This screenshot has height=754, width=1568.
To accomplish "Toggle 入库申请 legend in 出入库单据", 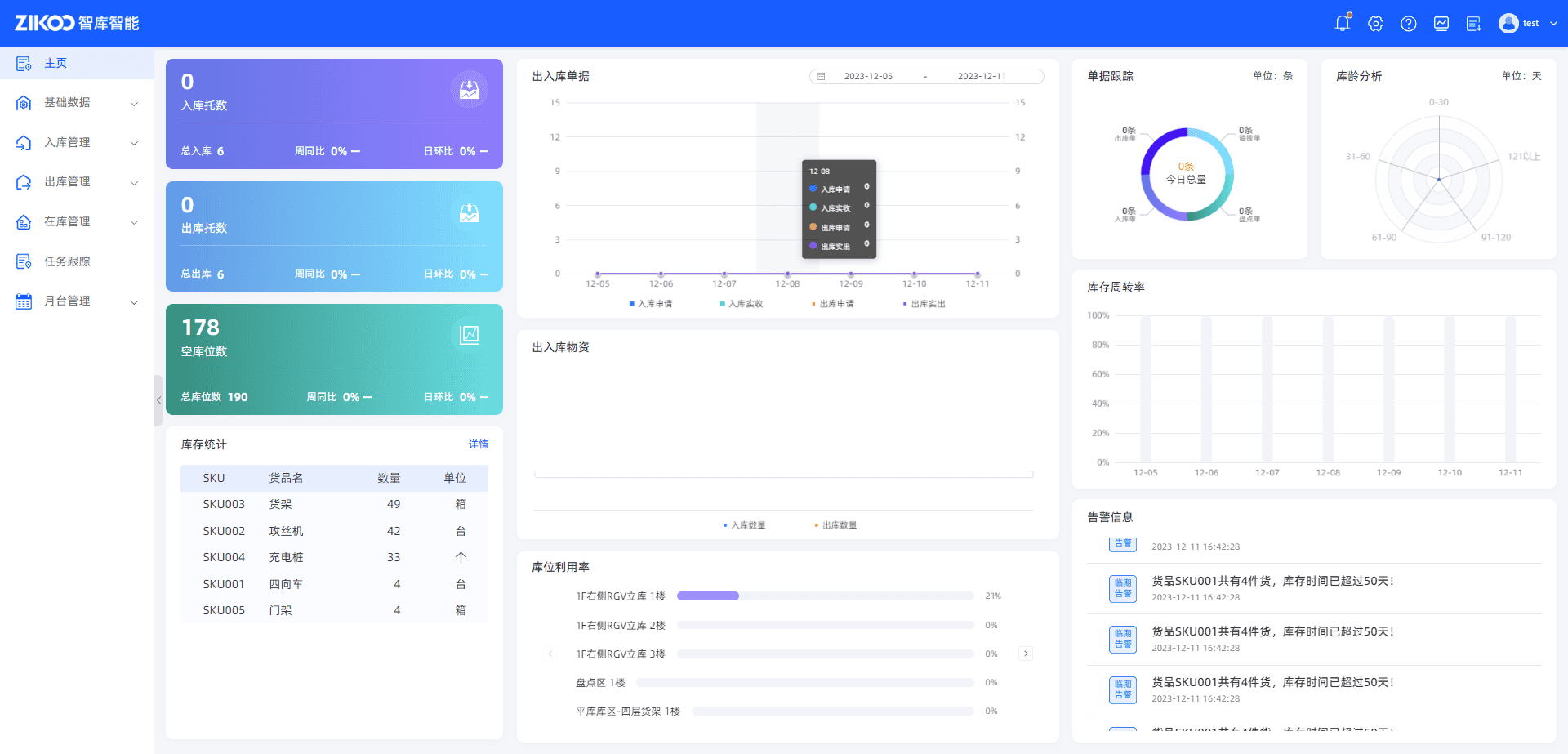I will (x=651, y=304).
